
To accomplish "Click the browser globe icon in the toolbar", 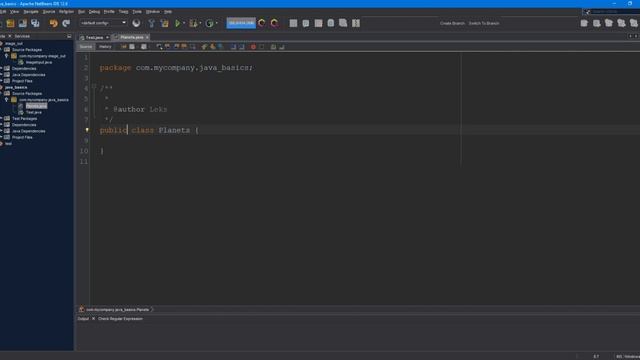I will [136, 23].
